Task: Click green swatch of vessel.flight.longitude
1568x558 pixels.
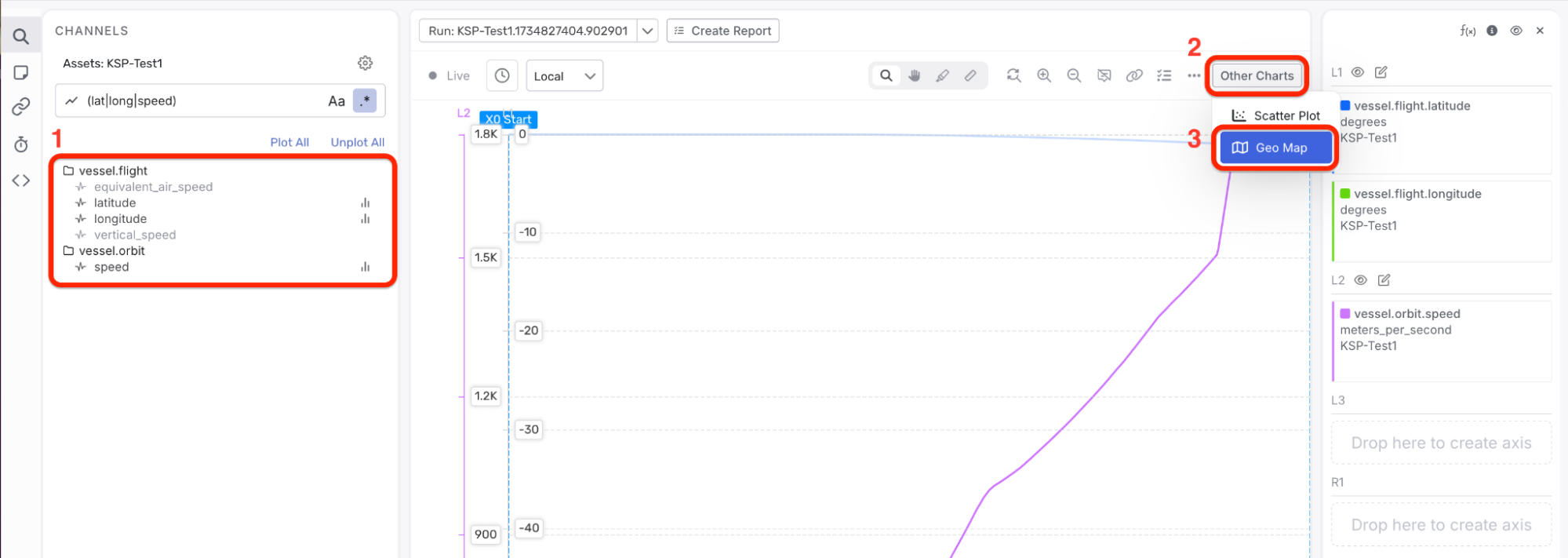Action: tap(1345, 194)
